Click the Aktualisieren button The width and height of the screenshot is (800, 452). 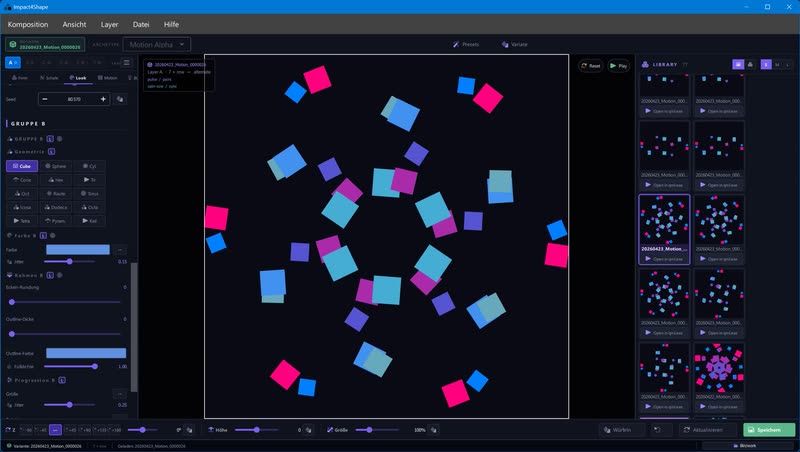pos(703,430)
